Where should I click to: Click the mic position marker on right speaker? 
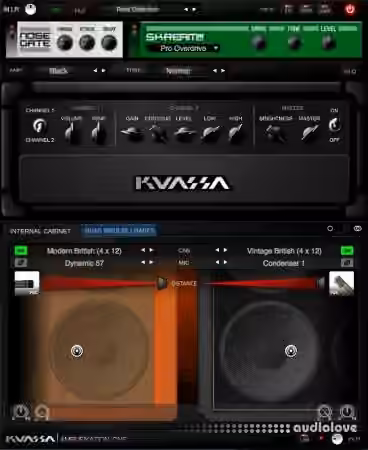point(291,351)
